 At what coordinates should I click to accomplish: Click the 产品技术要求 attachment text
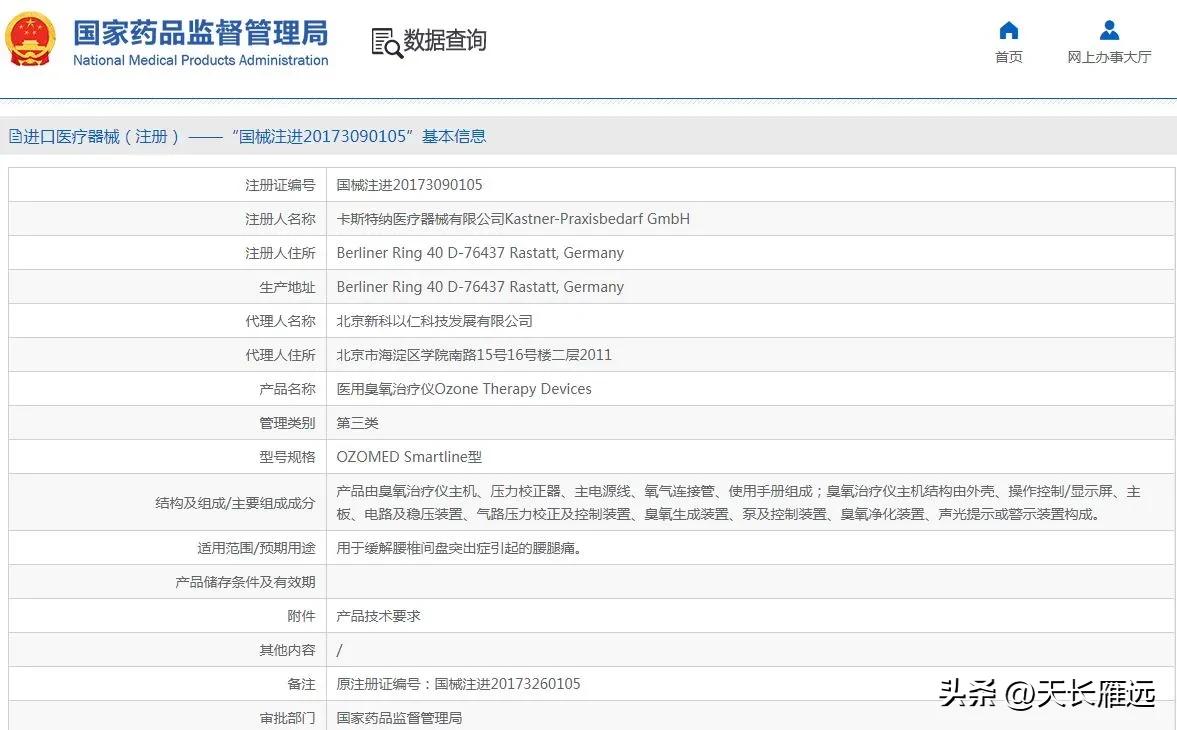pos(379,615)
